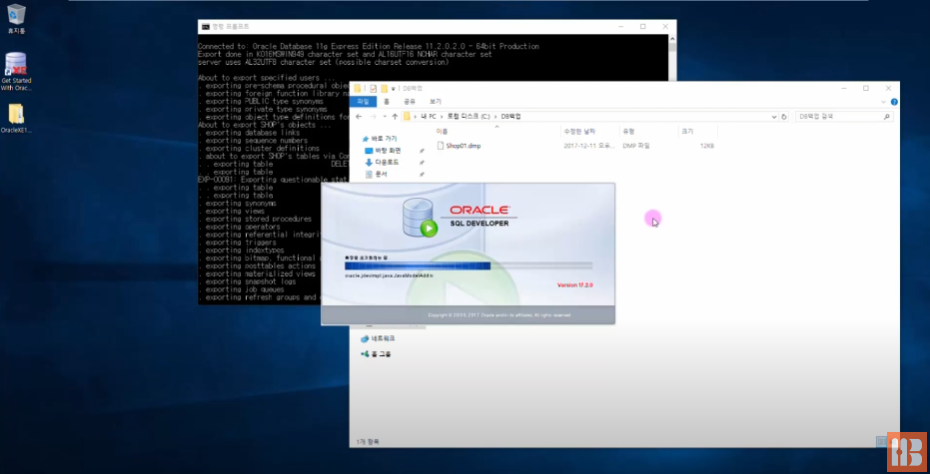The width and height of the screenshot is (930, 474).
Task: Go up one folder level
Action: (x=395, y=117)
